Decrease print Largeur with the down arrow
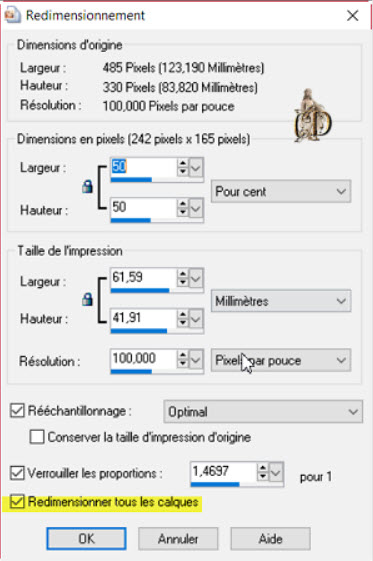Screen dimensions: 373x561 click(183, 282)
